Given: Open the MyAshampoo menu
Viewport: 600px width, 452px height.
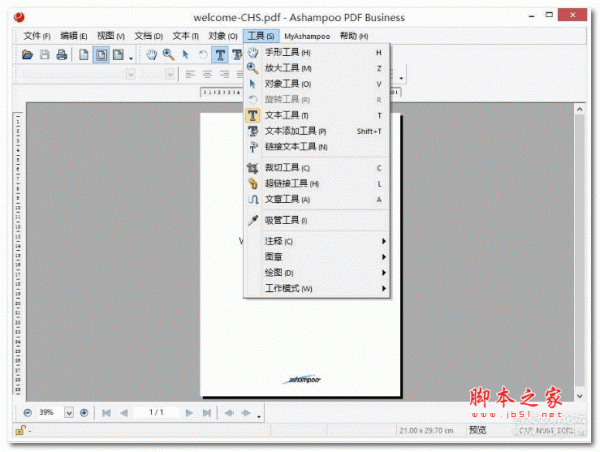Looking at the screenshot, I should [x=307, y=36].
